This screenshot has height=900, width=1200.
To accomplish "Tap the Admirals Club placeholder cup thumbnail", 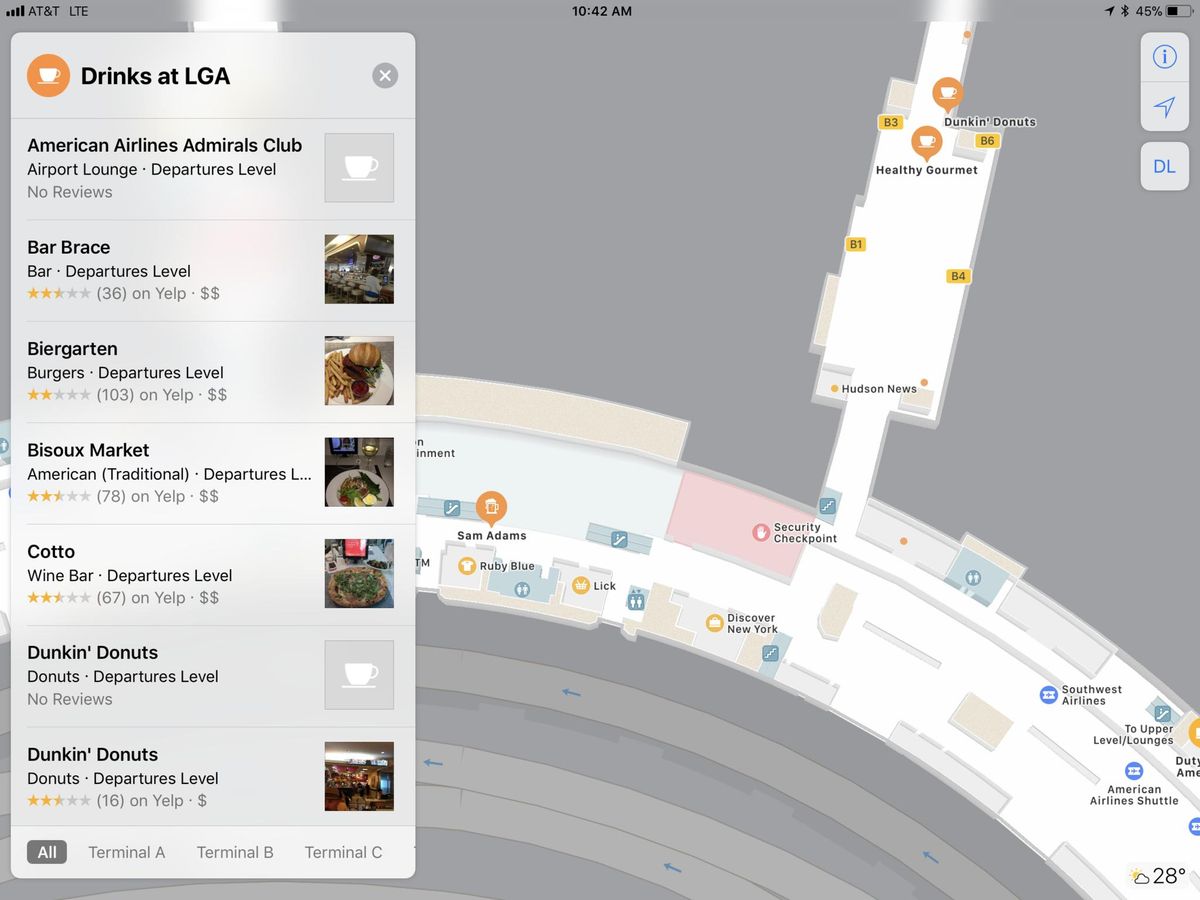I will tap(359, 168).
